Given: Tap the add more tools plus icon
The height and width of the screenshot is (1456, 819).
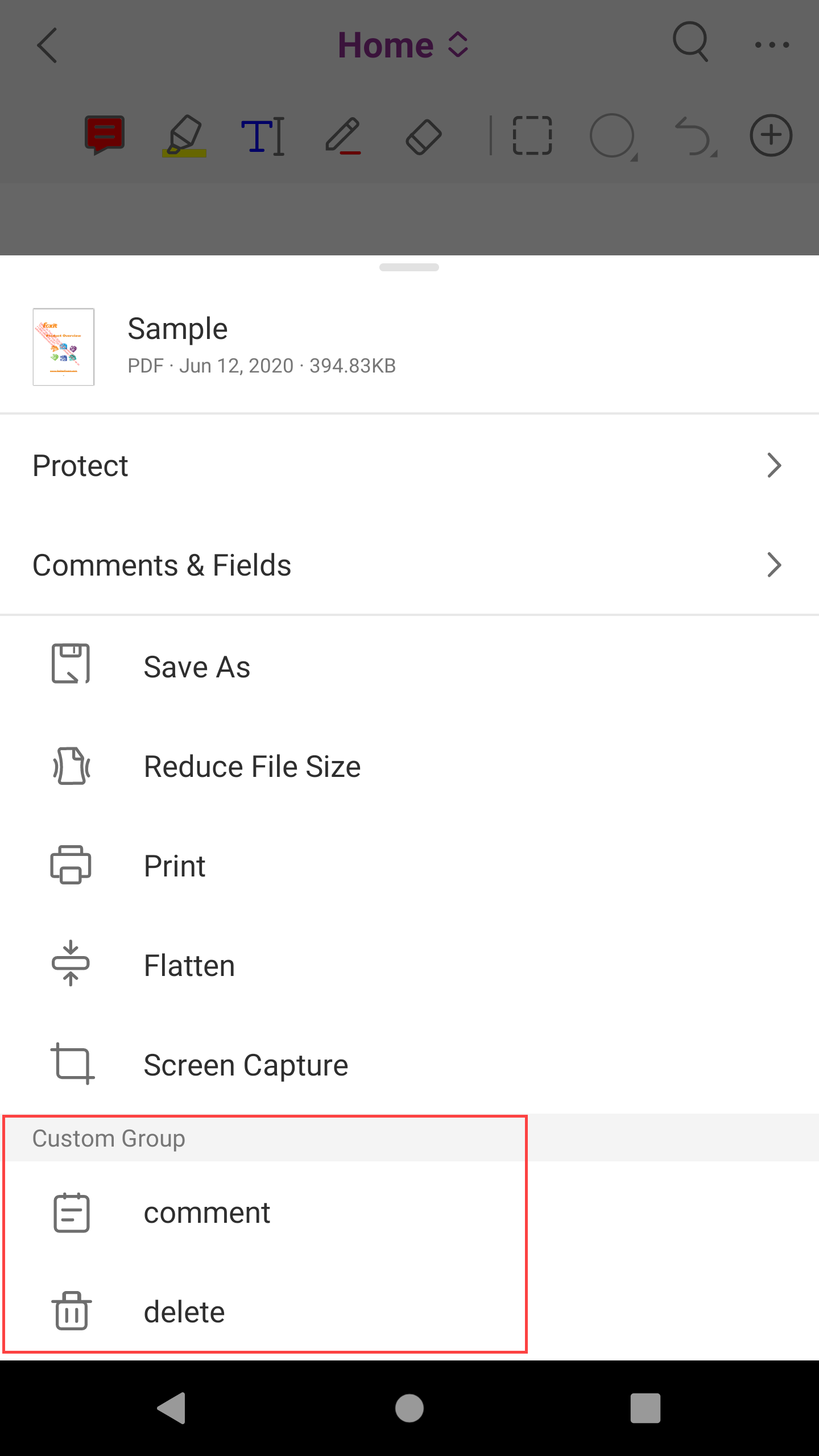Looking at the screenshot, I should pos(771,135).
